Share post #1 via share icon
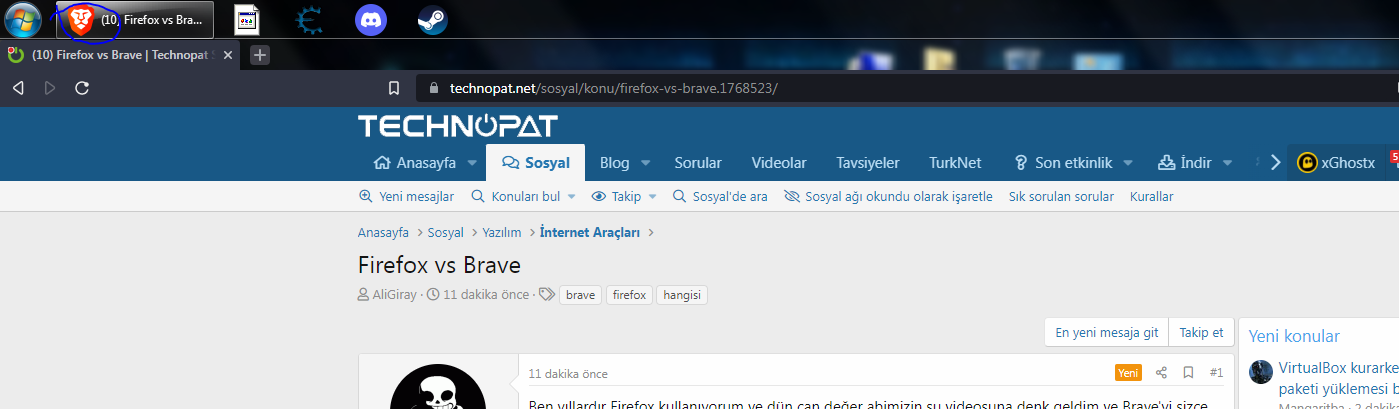The height and width of the screenshot is (409, 1399). (x=1161, y=373)
